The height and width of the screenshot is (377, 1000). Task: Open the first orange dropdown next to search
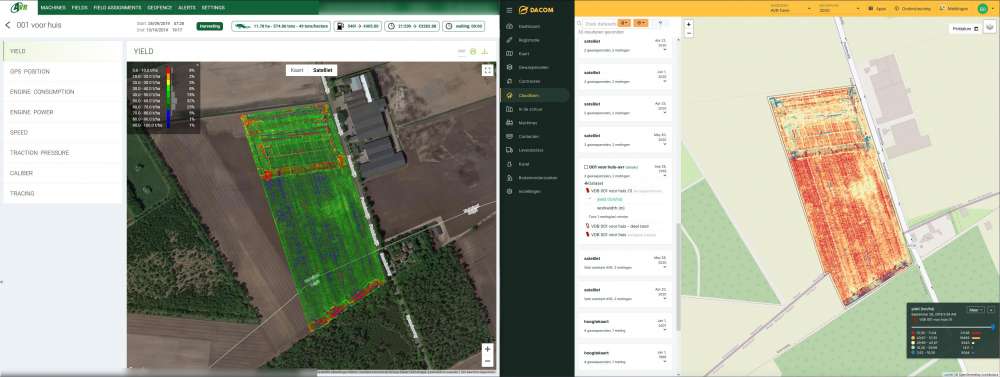coord(624,23)
